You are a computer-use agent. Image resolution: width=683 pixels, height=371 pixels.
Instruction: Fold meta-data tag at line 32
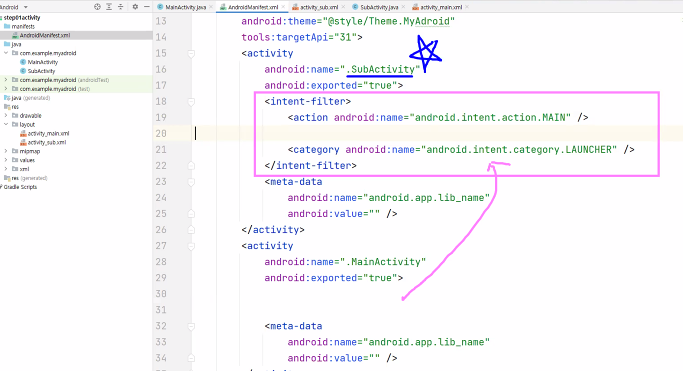191,326
